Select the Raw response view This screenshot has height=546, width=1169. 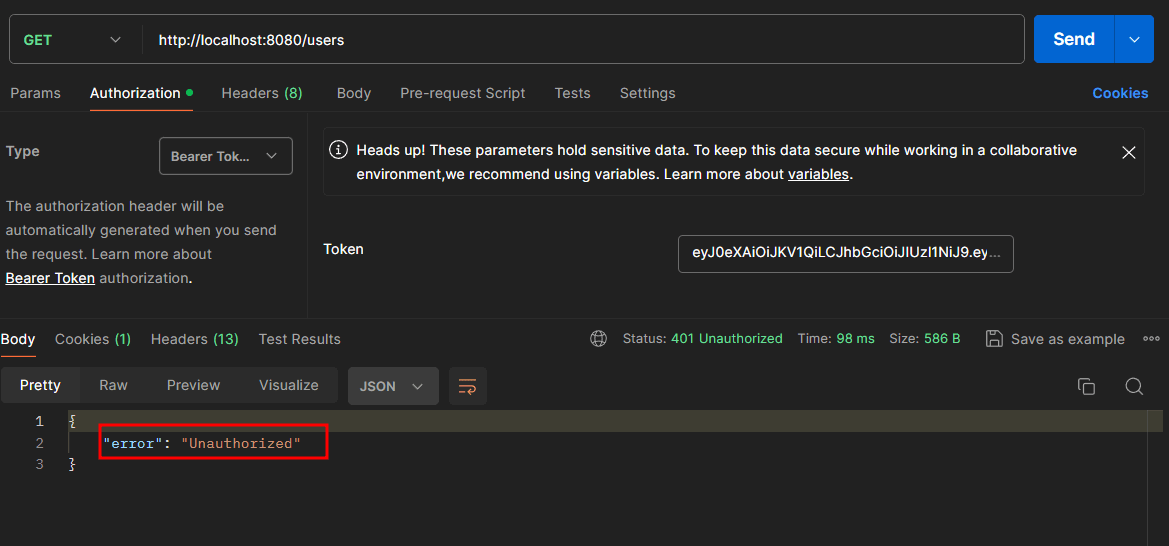click(x=113, y=385)
